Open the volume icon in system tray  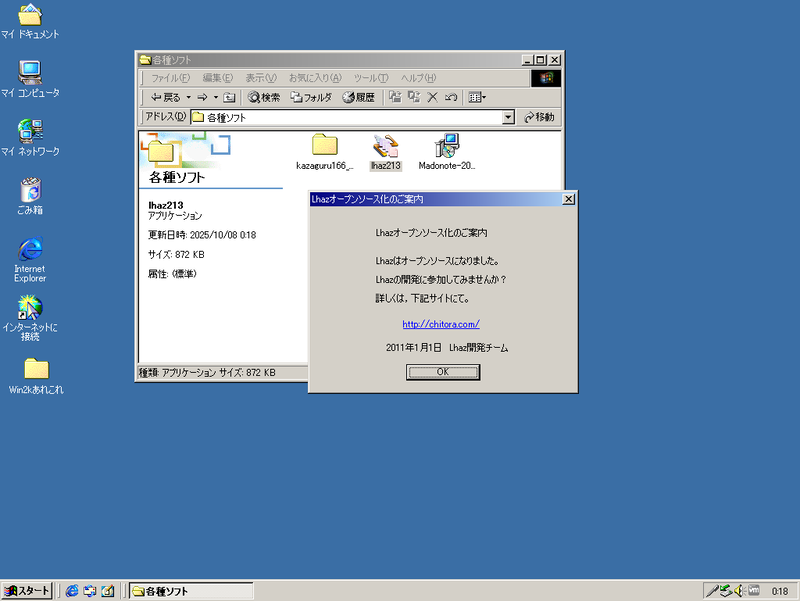tap(738, 591)
